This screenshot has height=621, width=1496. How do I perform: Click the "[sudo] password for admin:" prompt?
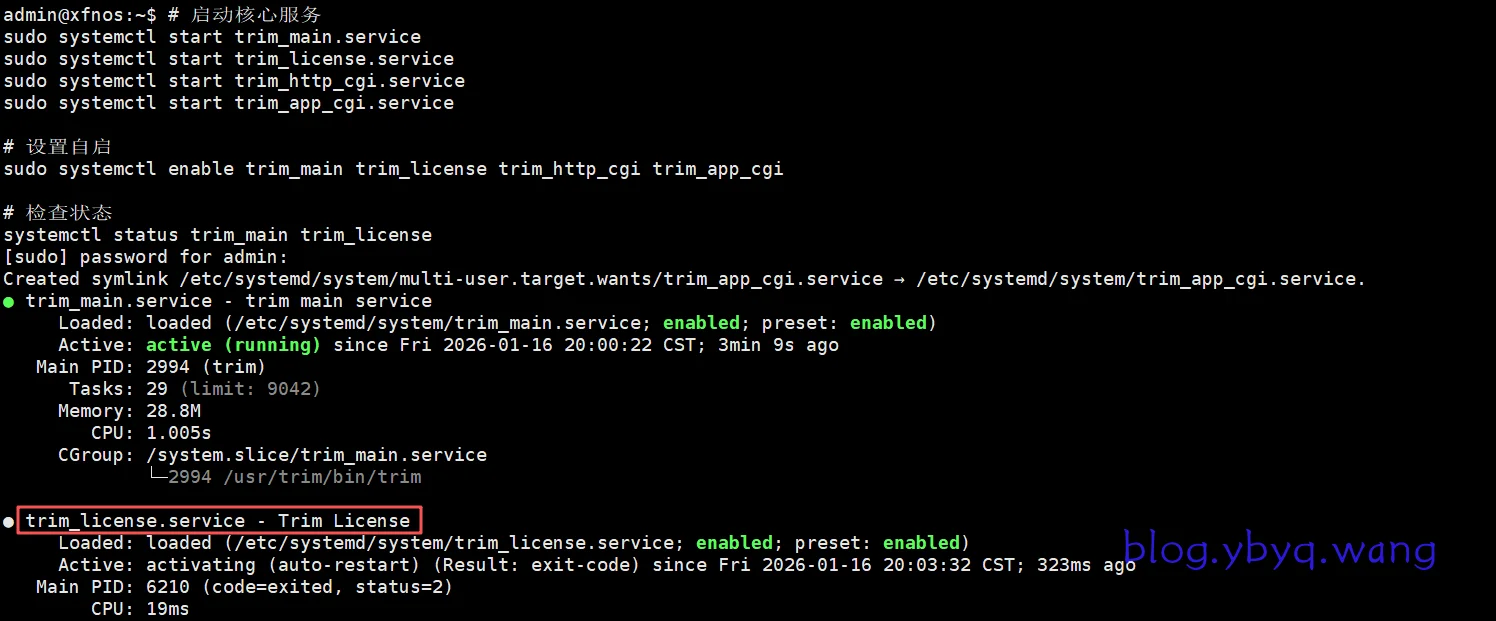pyautogui.click(x=145, y=257)
